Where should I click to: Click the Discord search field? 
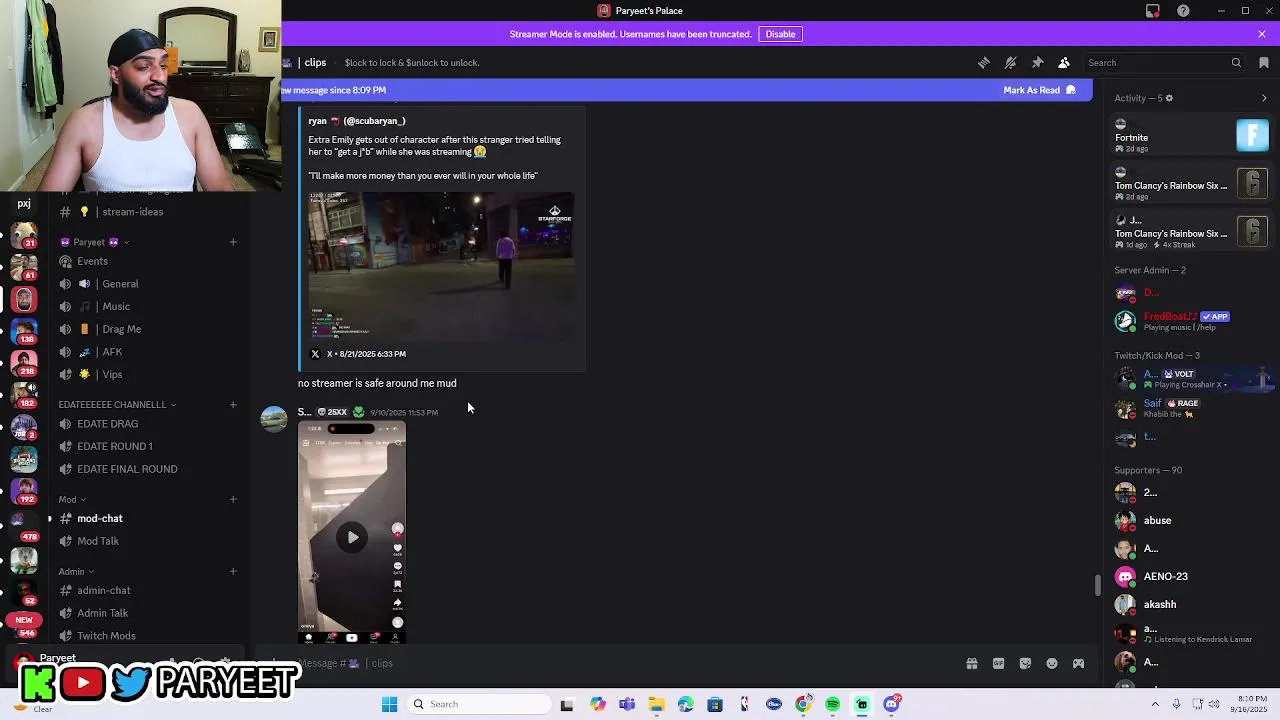[1165, 62]
